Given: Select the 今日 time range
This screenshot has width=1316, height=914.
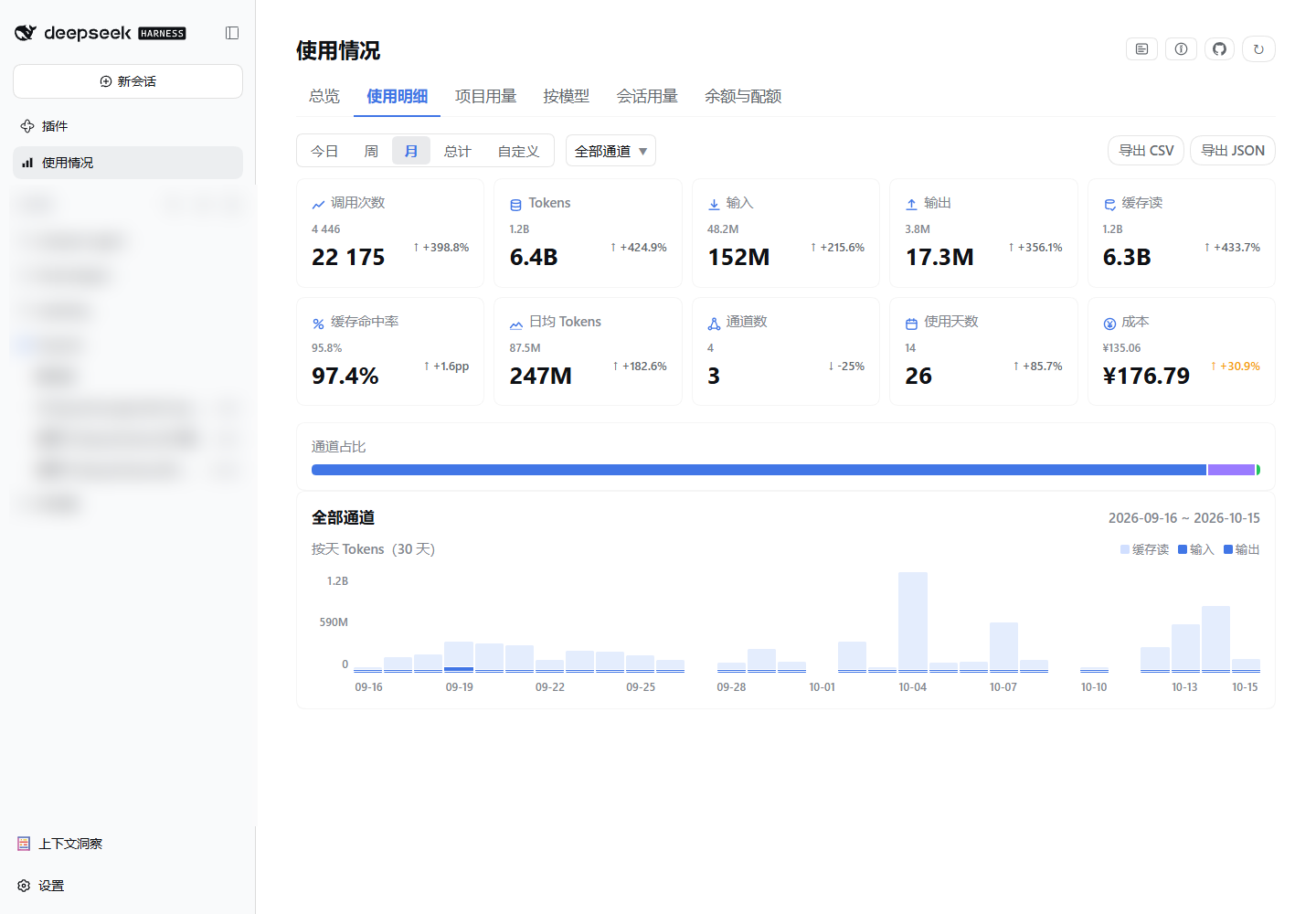Looking at the screenshot, I should coord(324,151).
